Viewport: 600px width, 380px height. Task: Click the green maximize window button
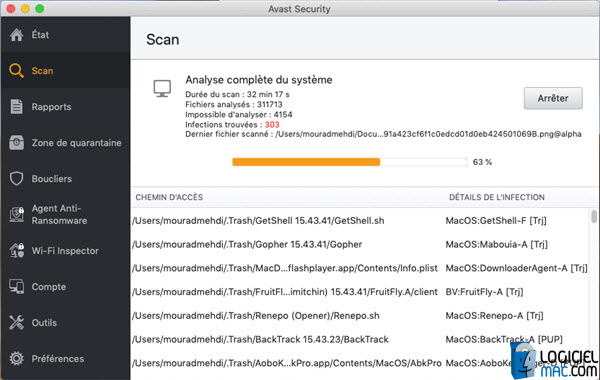(40, 8)
